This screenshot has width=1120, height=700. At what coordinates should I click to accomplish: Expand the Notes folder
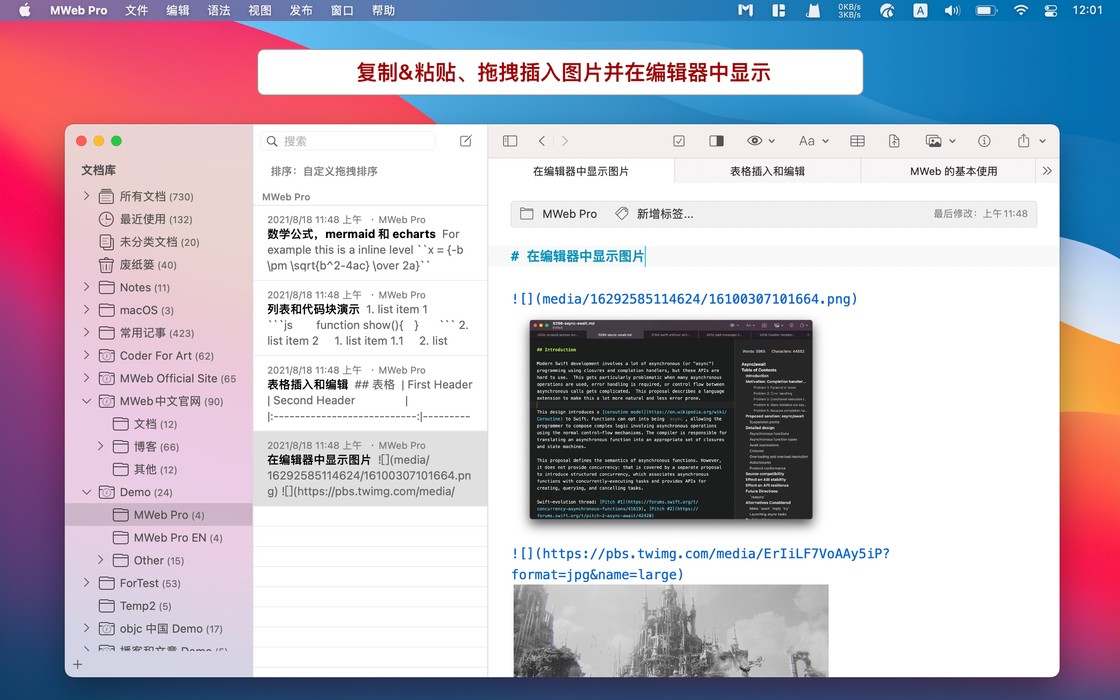pos(86,287)
